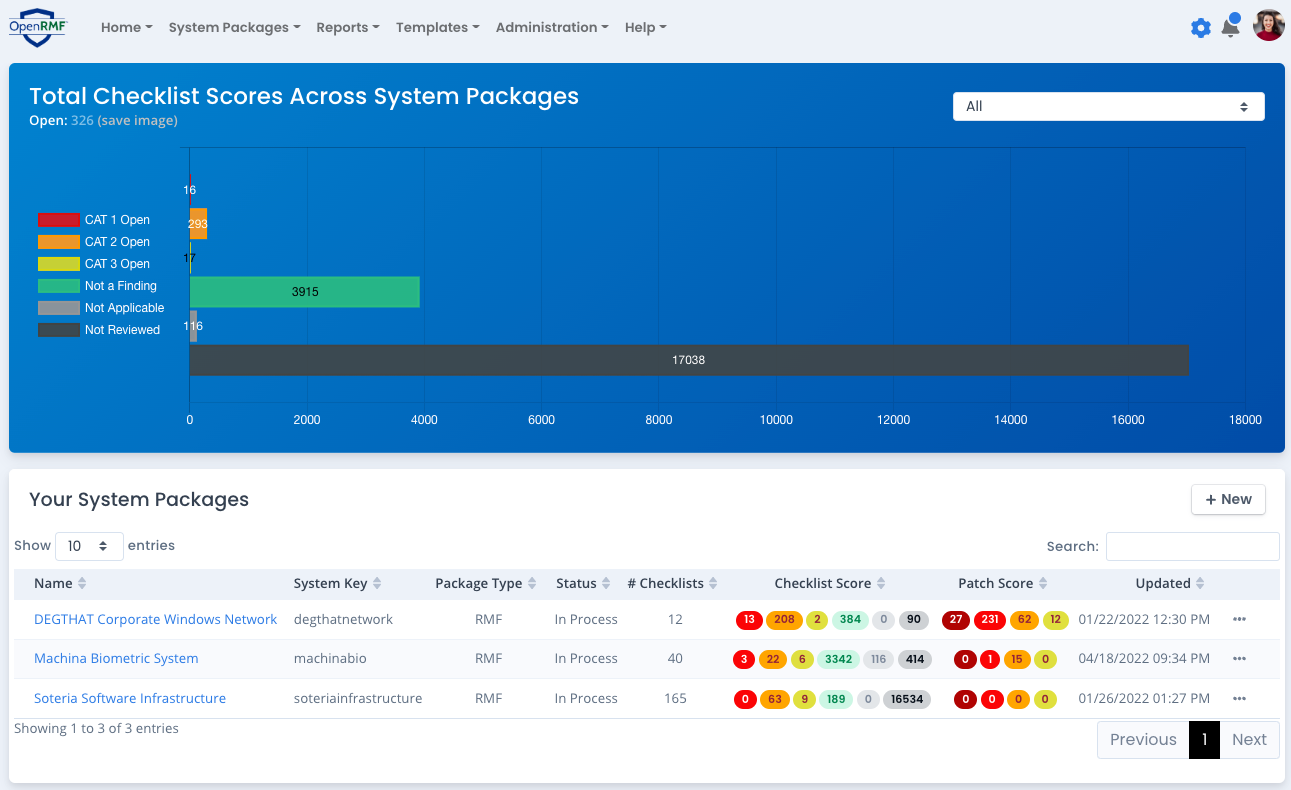The height and width of the screenshot is (790, 1291).
Task: Click the CAT 2 Open orange color swatch
Action: [x=59, y=242]
